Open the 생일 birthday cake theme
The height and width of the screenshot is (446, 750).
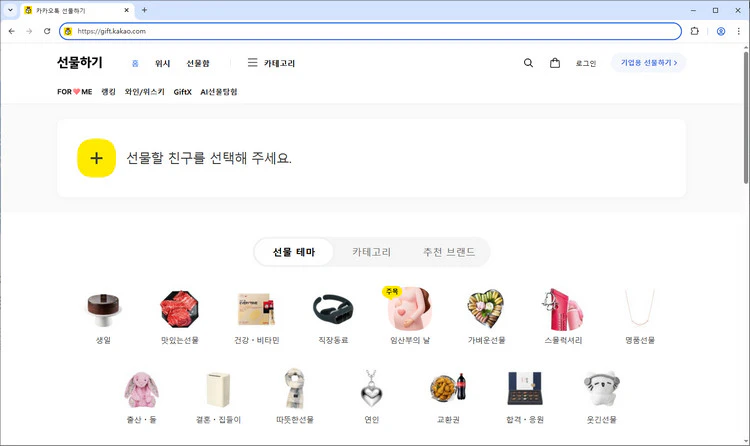102,310
